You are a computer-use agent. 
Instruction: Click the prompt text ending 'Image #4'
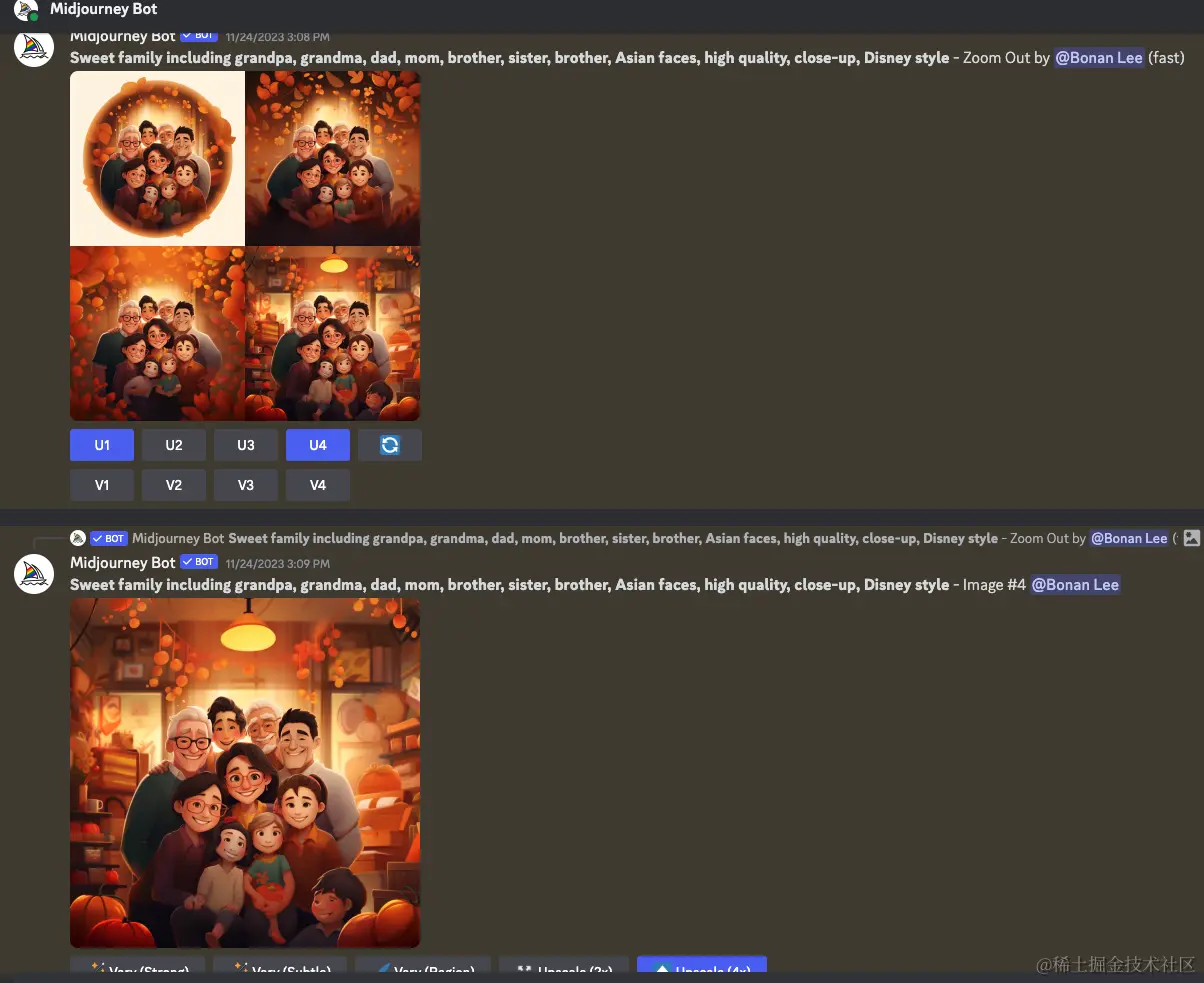[x=548, y=584]
